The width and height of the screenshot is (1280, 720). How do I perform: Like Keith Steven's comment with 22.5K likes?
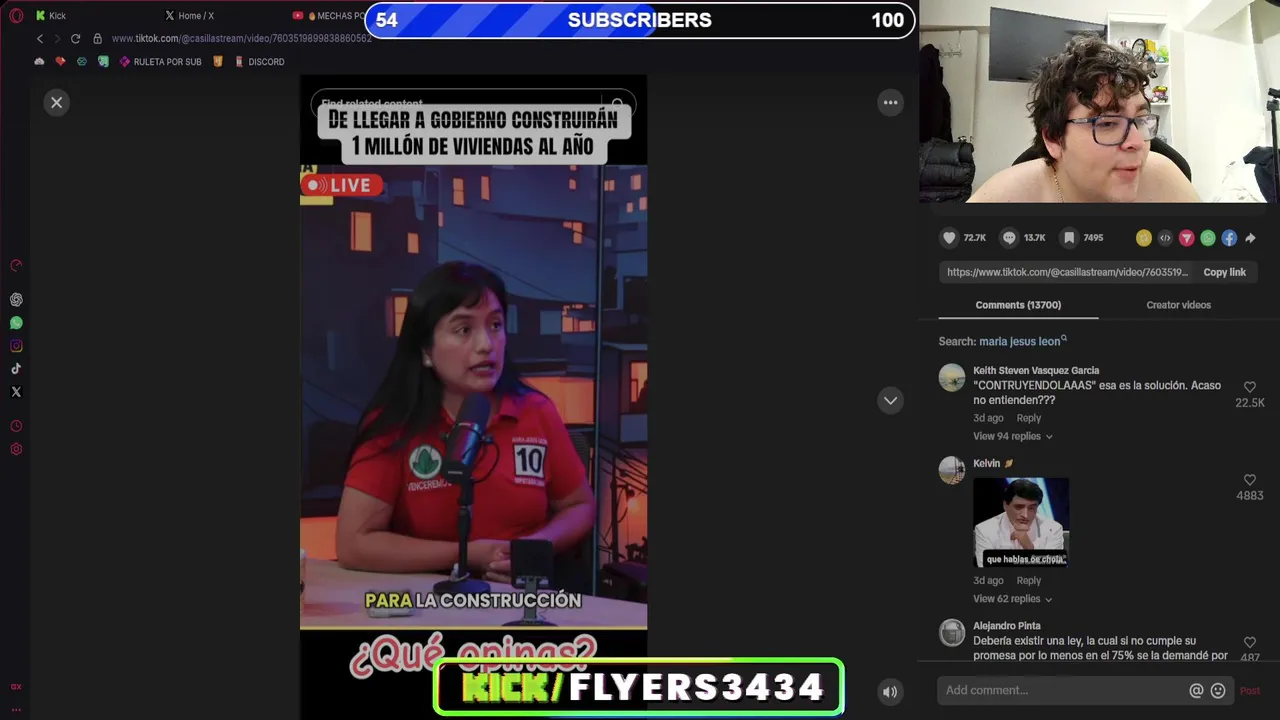pyautogui.click(x=1249, y=387)
